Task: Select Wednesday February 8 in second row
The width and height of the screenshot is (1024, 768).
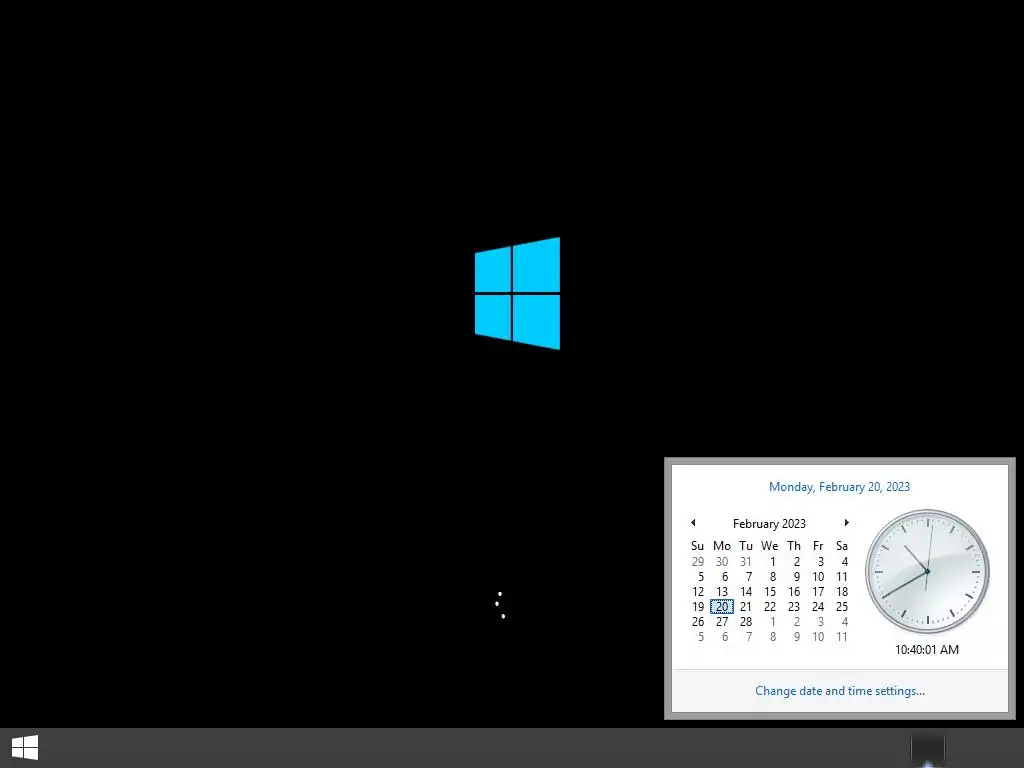Action: tap(773, 577)
